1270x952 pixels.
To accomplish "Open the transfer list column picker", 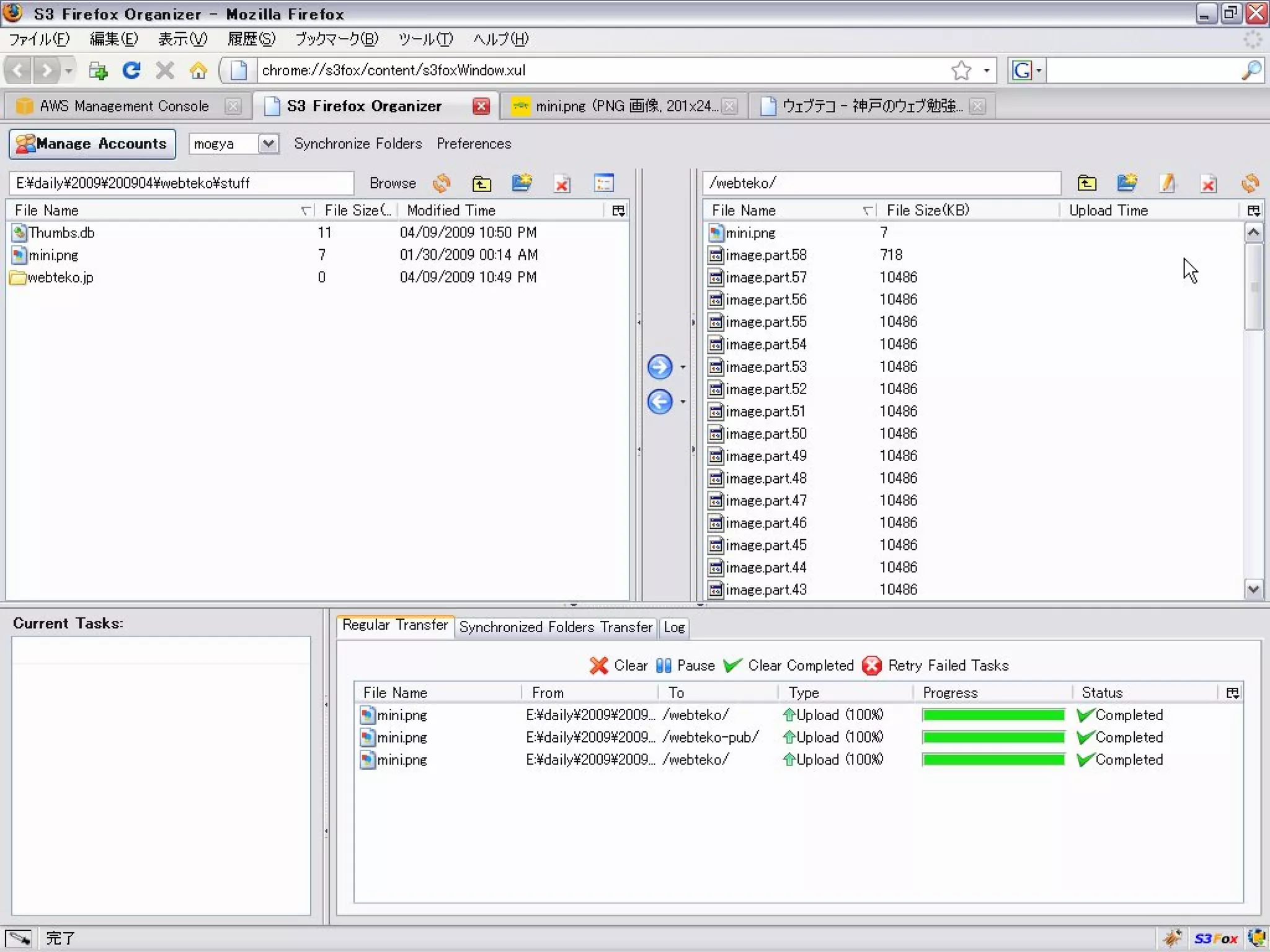I will coord(1233,693).
